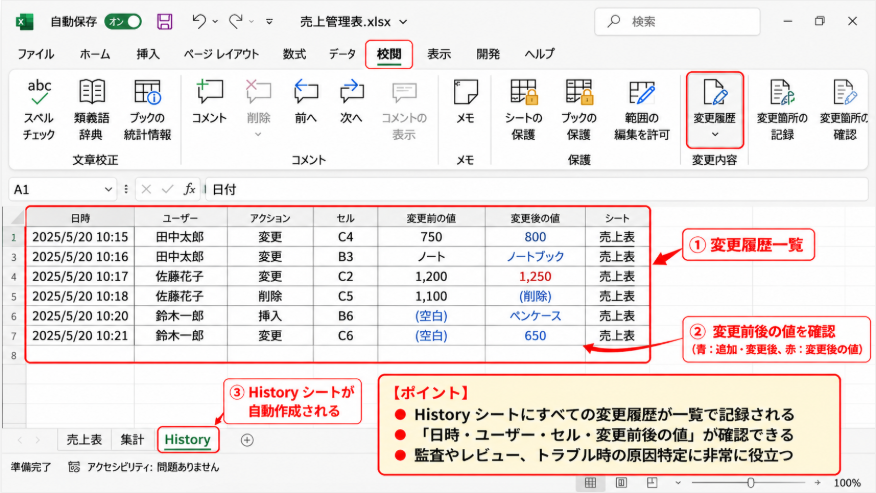This screenshot has height=493, width=876.
Task: Switch to the 表示 tab
Action: point(439,54)
